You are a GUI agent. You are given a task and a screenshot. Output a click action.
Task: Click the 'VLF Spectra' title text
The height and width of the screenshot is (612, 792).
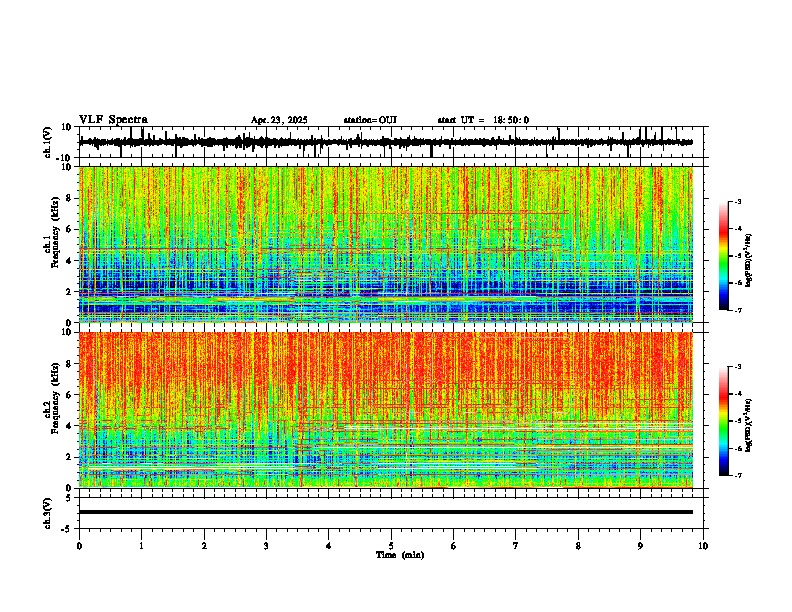113,120
